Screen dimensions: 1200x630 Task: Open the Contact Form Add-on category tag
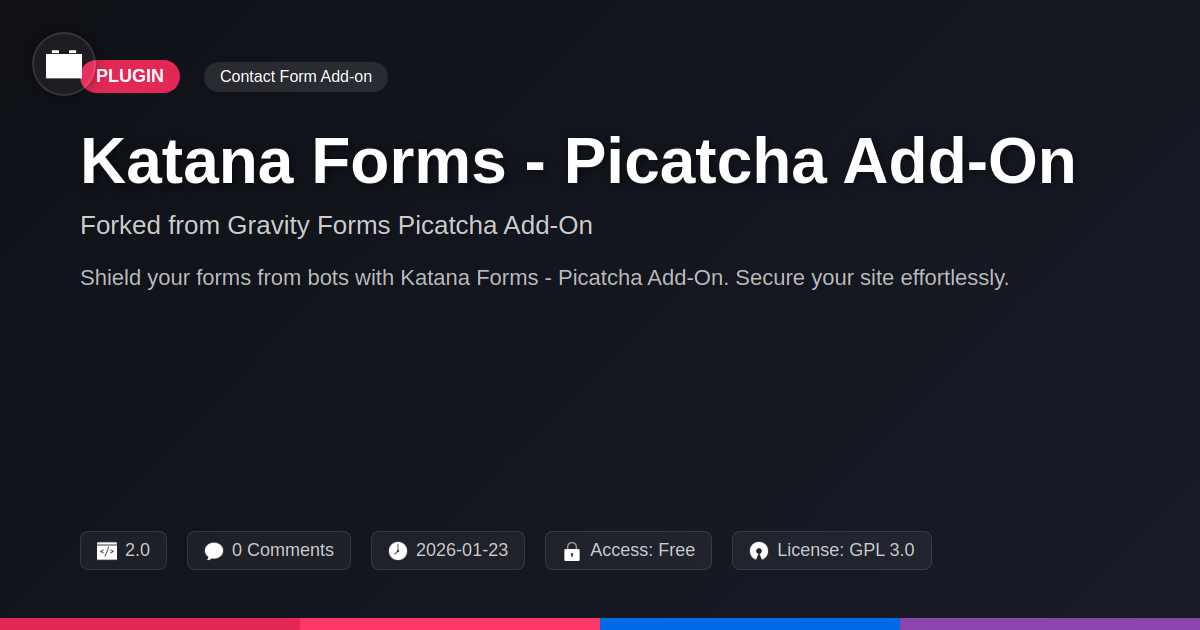pos(296,77)
